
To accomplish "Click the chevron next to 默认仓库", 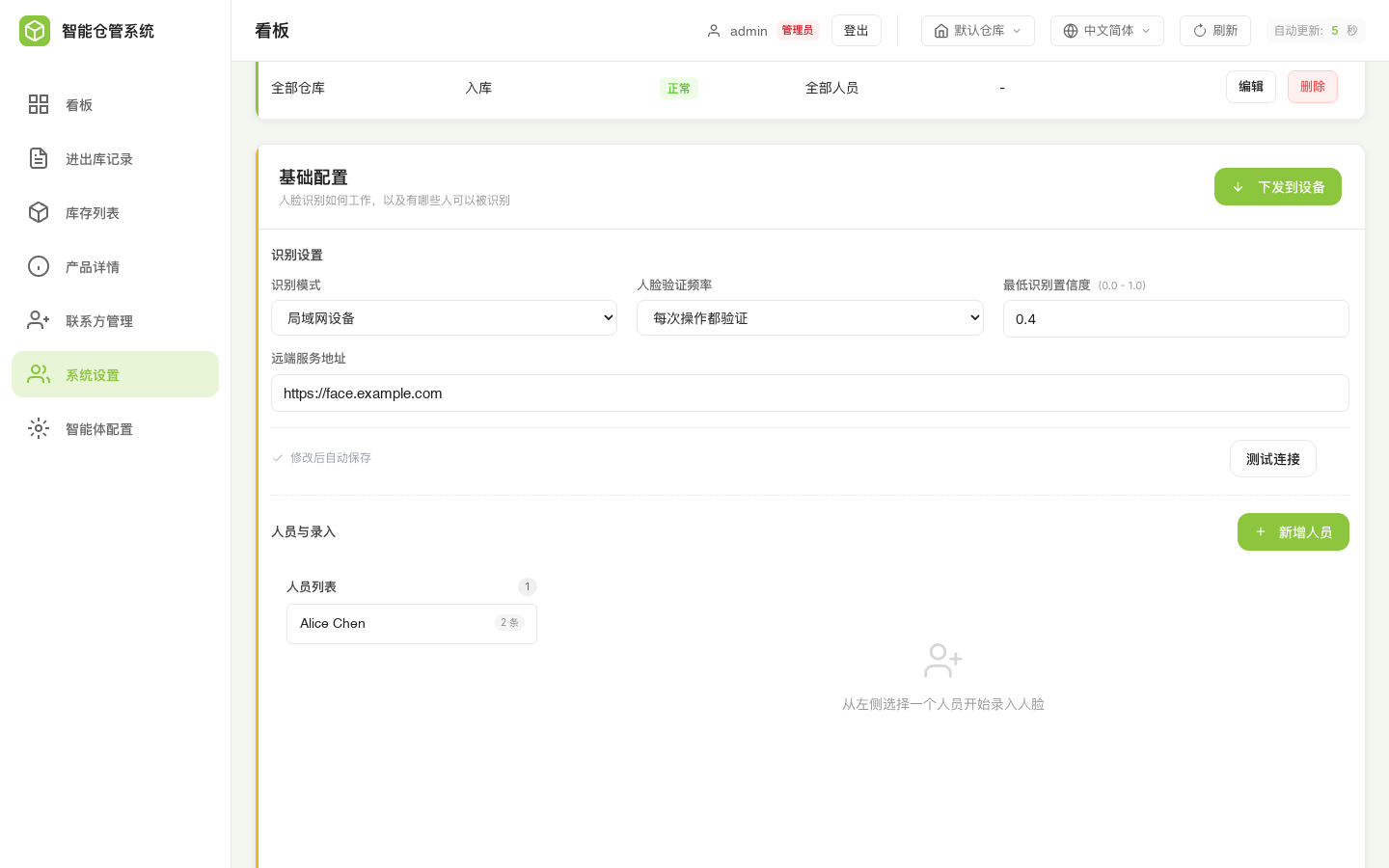I will pyautogui.click(x=1017, y=31).
